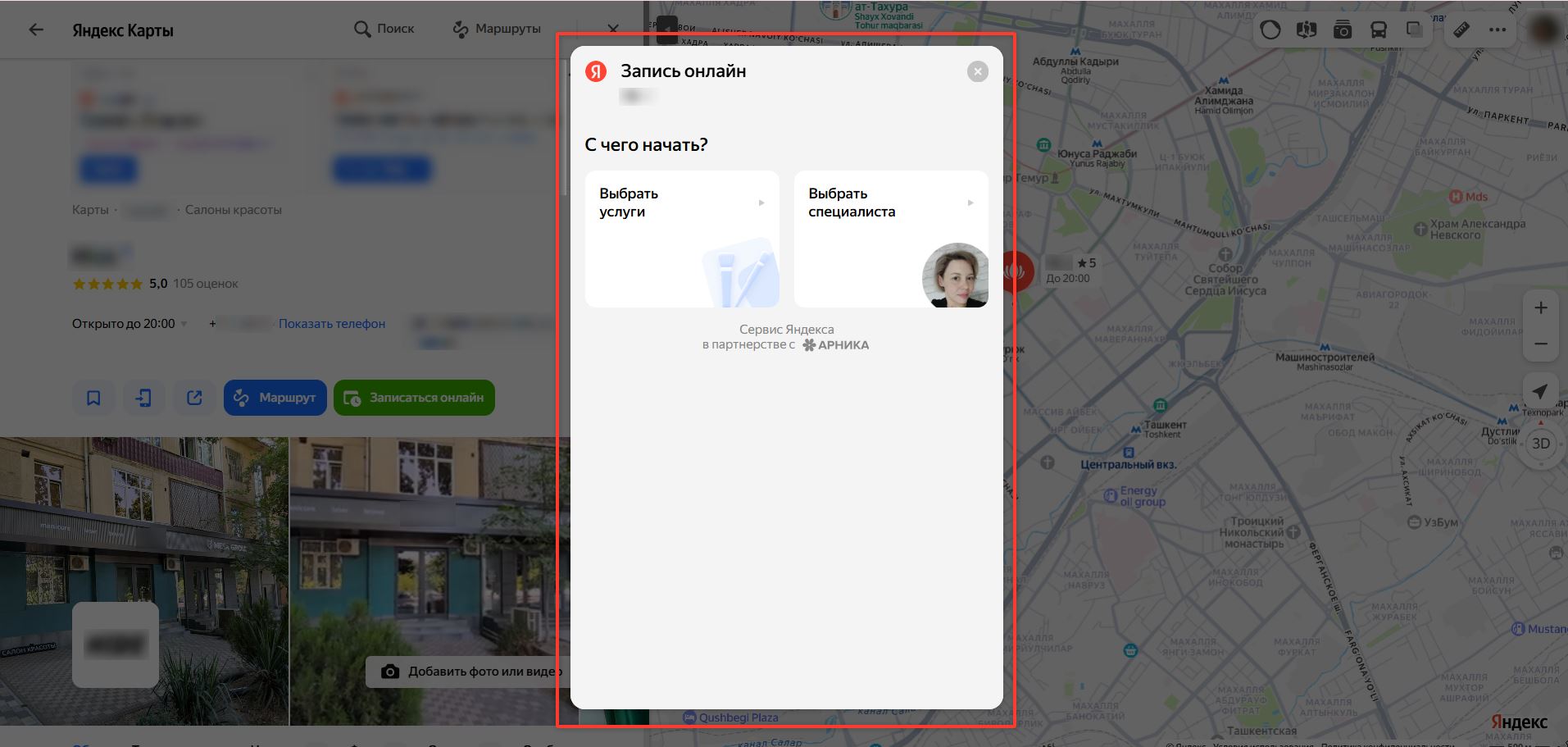Show map photos with the camera icon
The height and width of the screenshot is (747, 1568).
pos(1343,30)
